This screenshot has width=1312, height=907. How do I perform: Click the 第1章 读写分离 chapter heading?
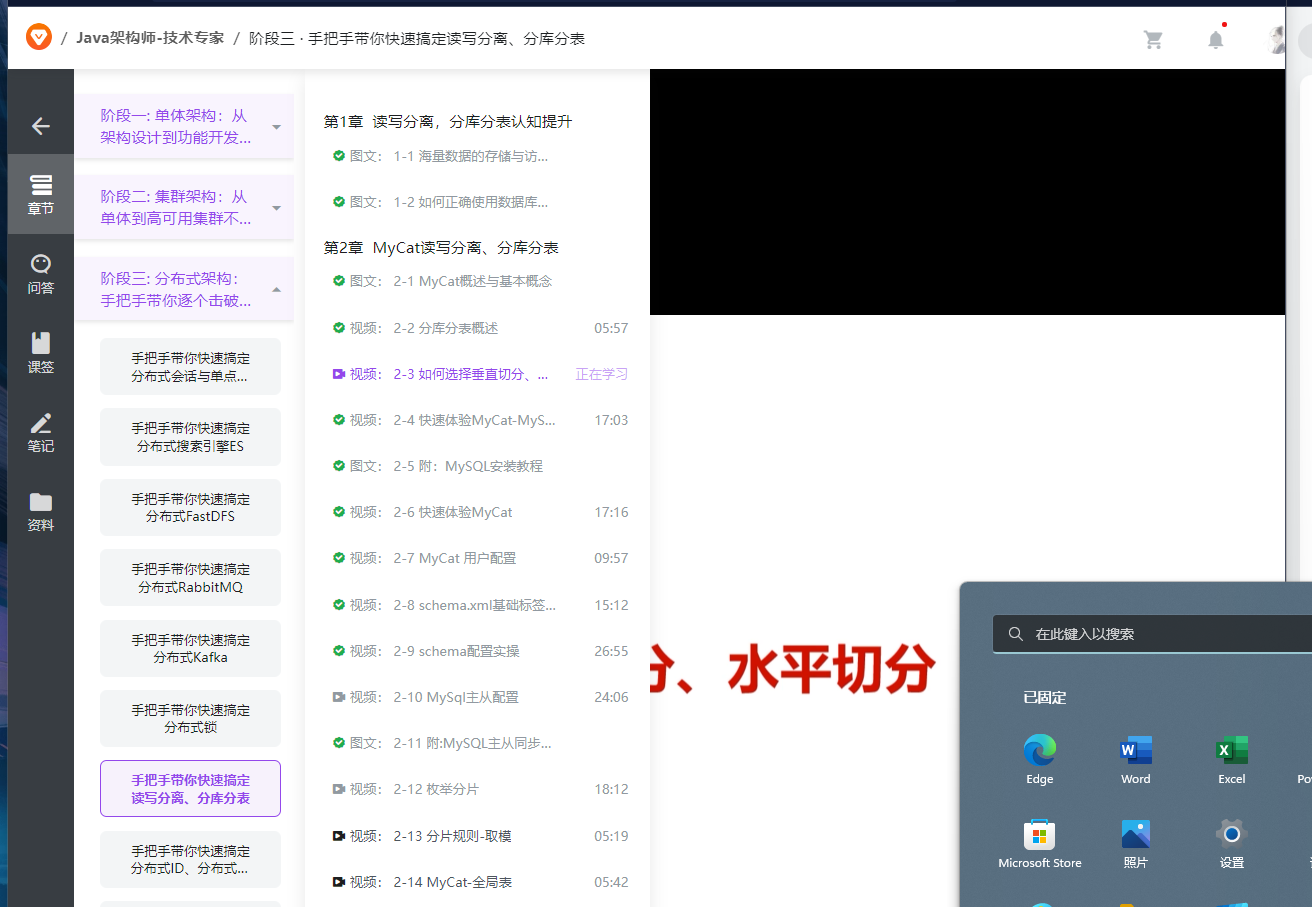[448, 121]
